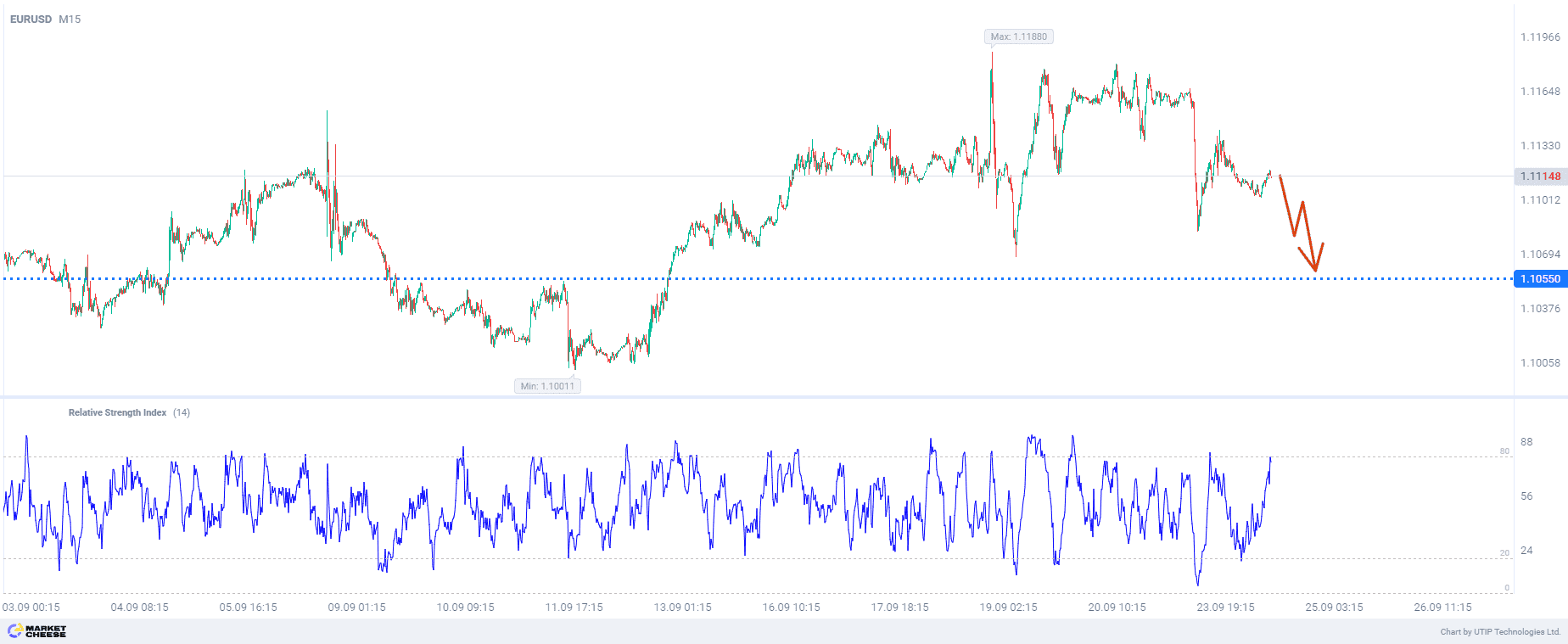This screenshot has height=644, width=1568.
Task: Open the Chart by UTIP Technologies link
Action: [x=1500, y=631]
